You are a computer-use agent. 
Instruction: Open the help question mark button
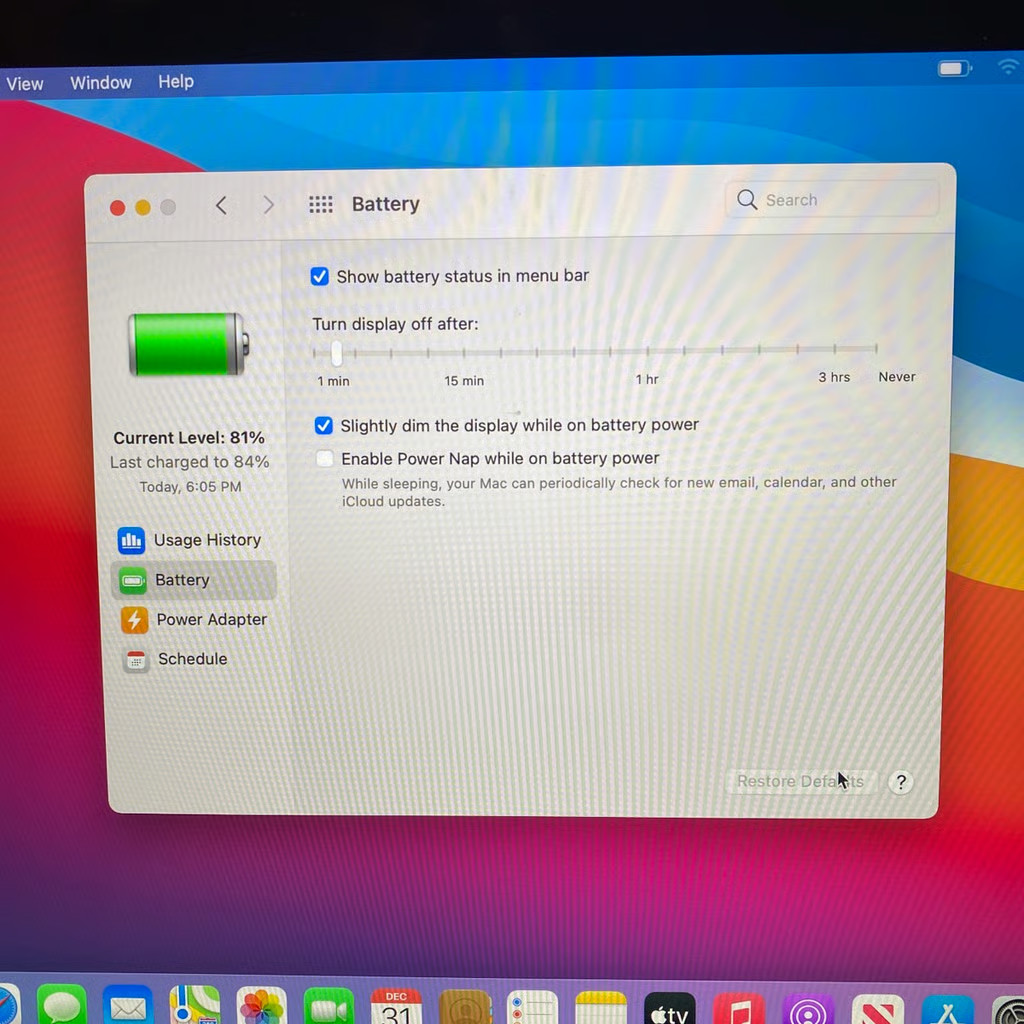pyautogui.click(x=901, y=782)
